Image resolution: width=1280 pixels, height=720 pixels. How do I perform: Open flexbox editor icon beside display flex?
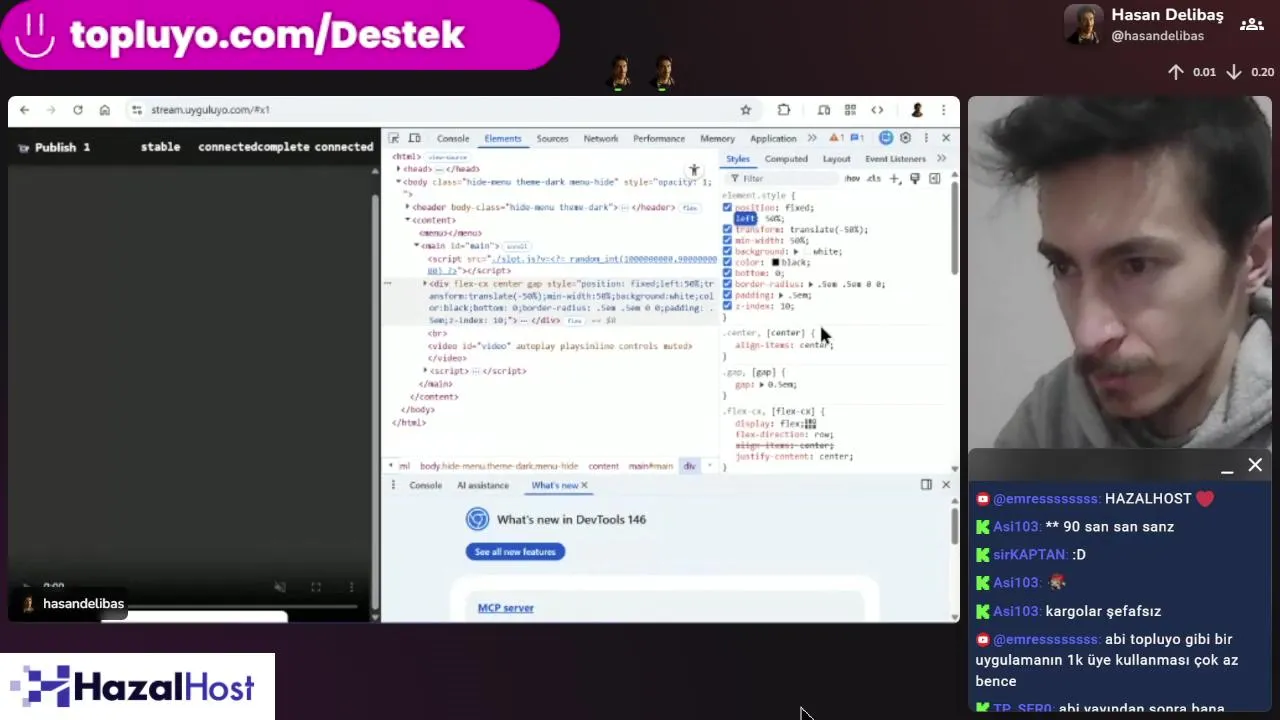[811, 424]
